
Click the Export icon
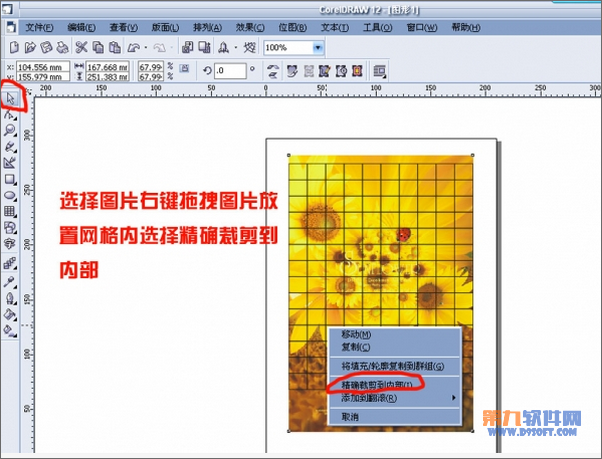click(x=205, y=48)
